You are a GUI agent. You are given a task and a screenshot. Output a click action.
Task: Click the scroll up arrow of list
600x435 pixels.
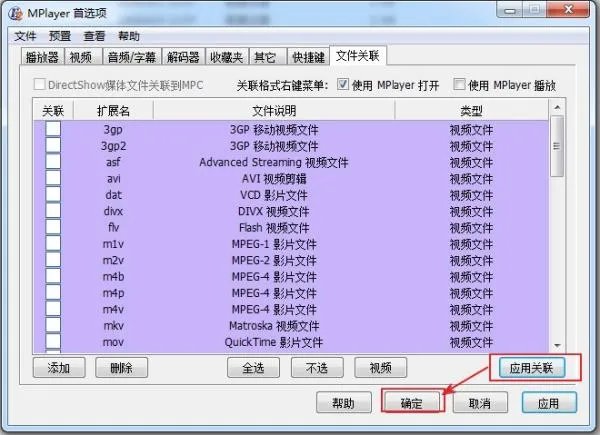557,108
